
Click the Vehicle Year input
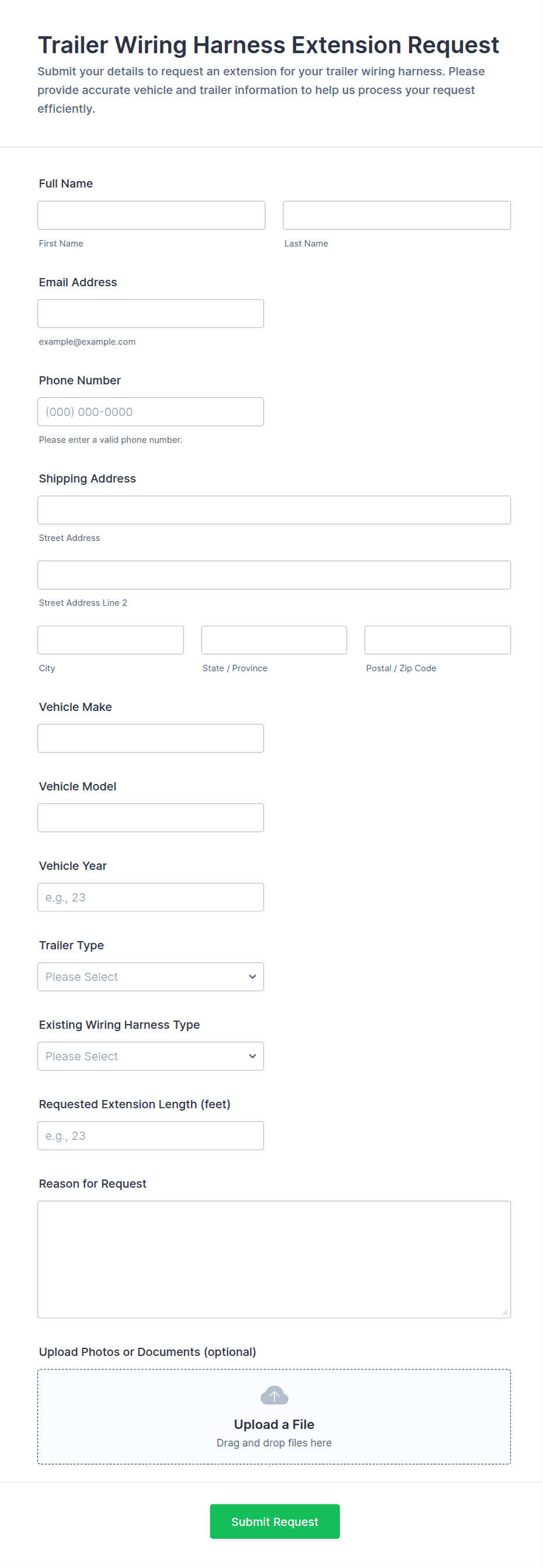click(150, 897)
